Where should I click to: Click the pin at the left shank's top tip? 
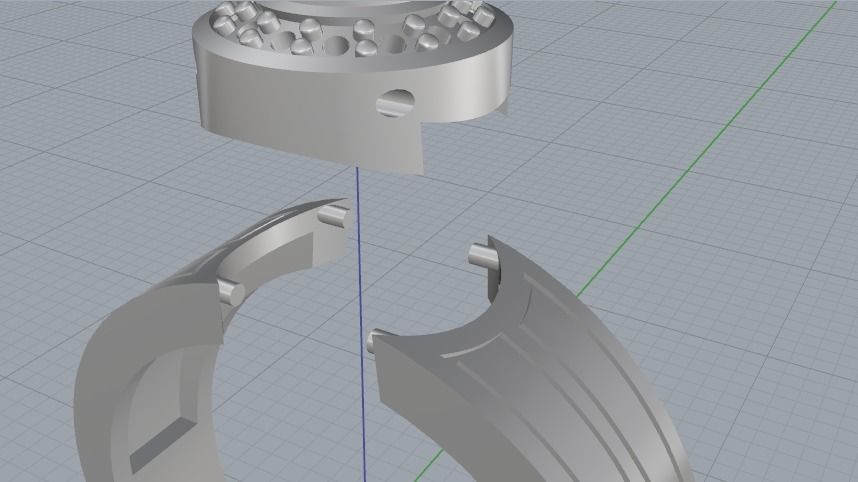(333, 216)
